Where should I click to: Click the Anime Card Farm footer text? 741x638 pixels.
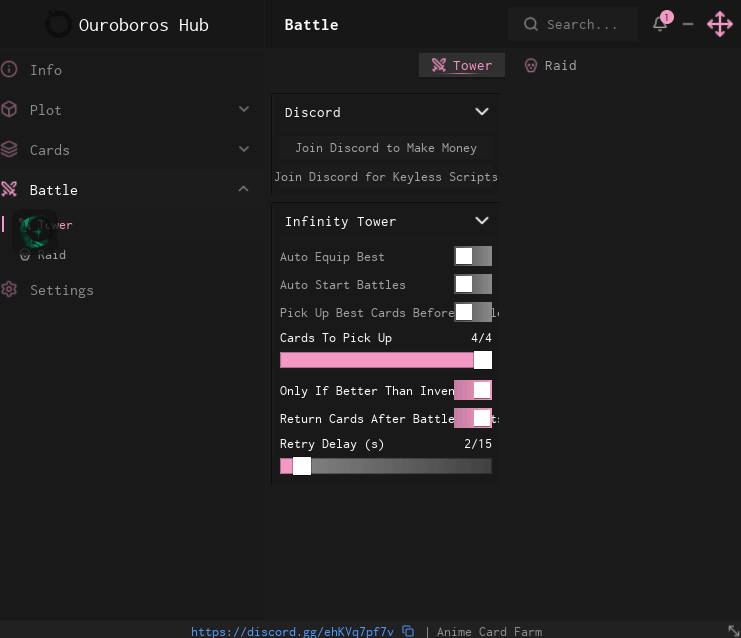click(489, 631)
